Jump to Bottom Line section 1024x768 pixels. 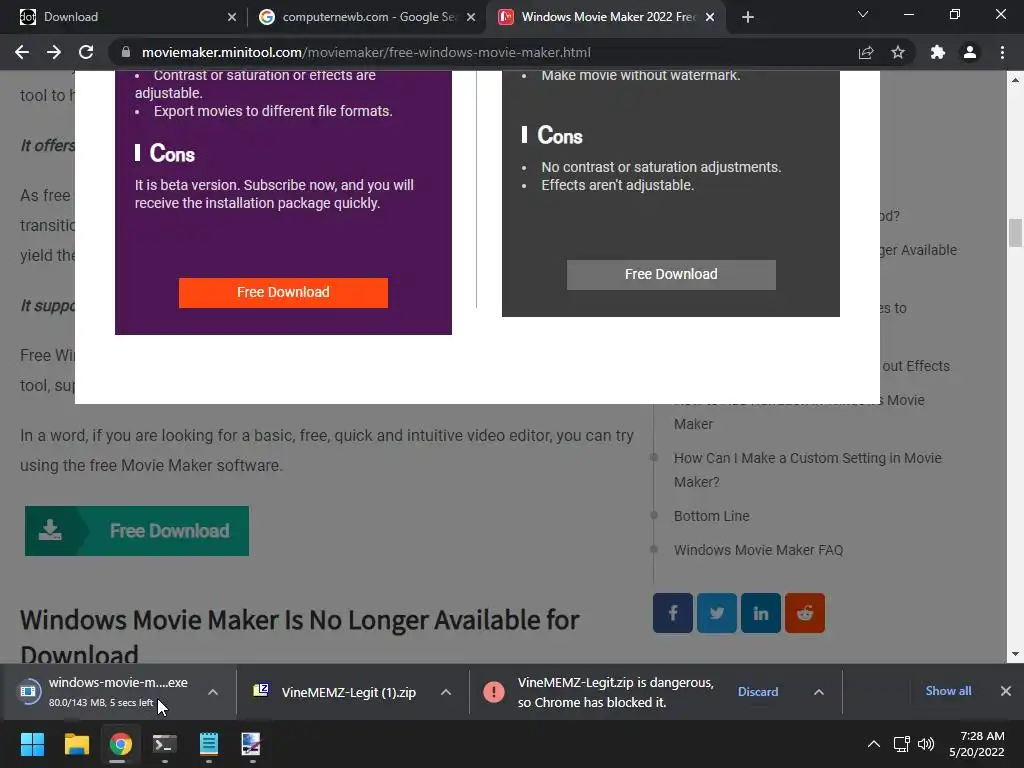pos(712,516)
